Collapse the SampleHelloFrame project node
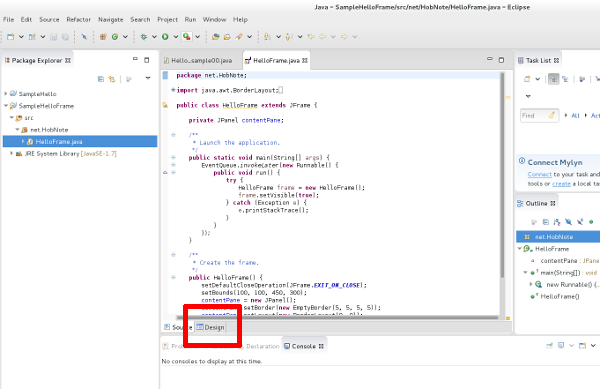 click(x=6, y=106)
